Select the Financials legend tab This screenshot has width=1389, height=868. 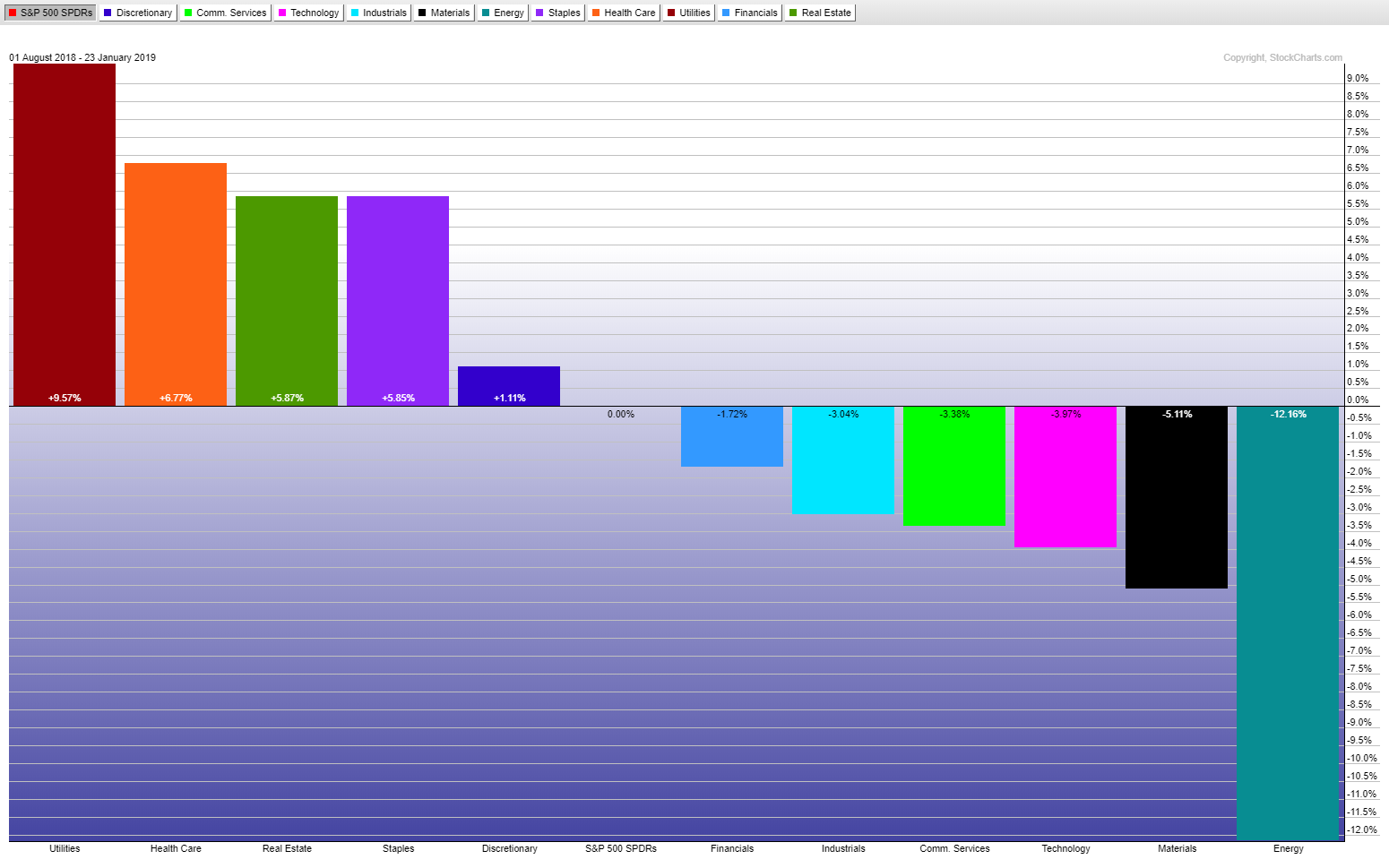point(749,13)
